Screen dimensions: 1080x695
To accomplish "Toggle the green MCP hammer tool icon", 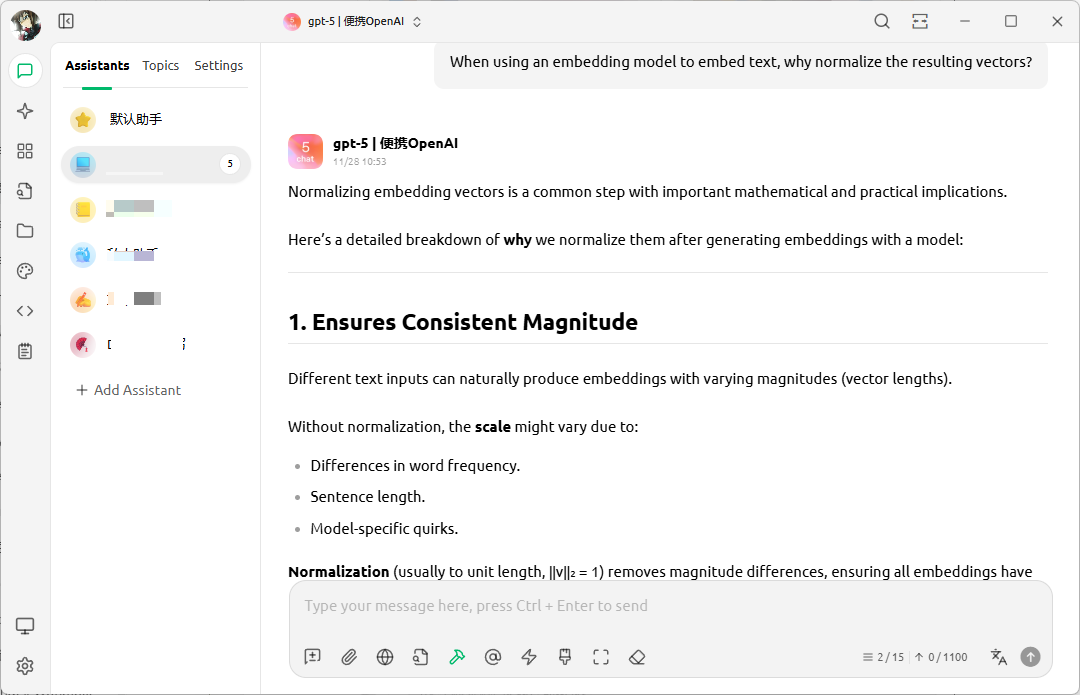I will click(457, 657).
